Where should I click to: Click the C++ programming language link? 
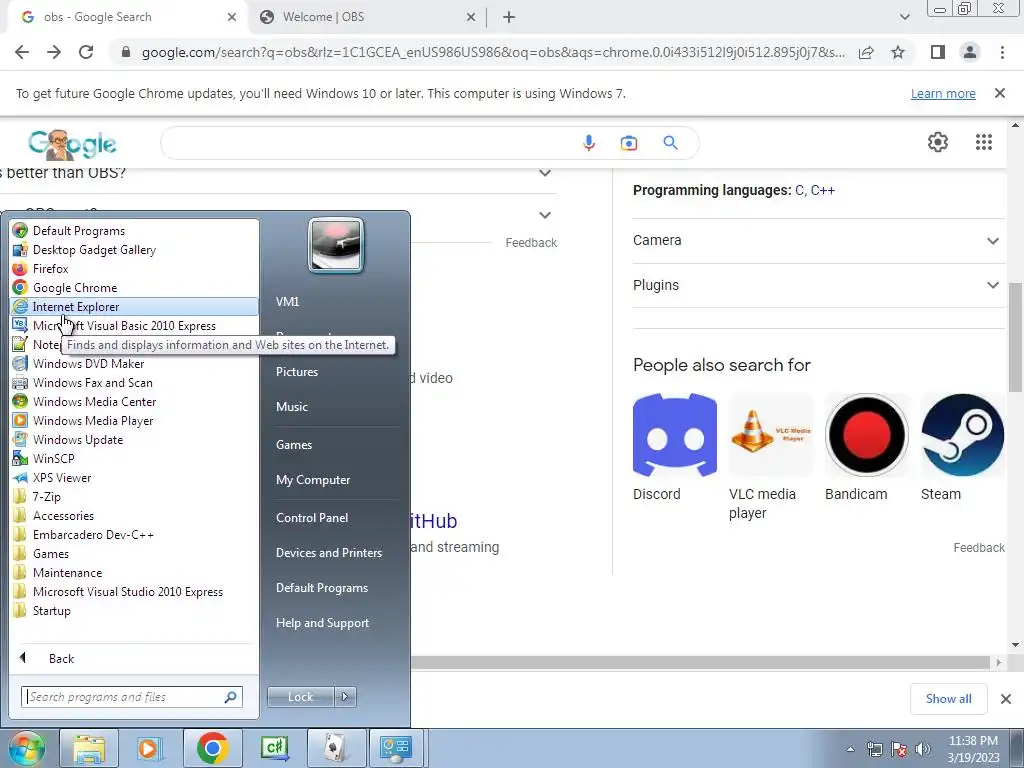coord(823,190)
